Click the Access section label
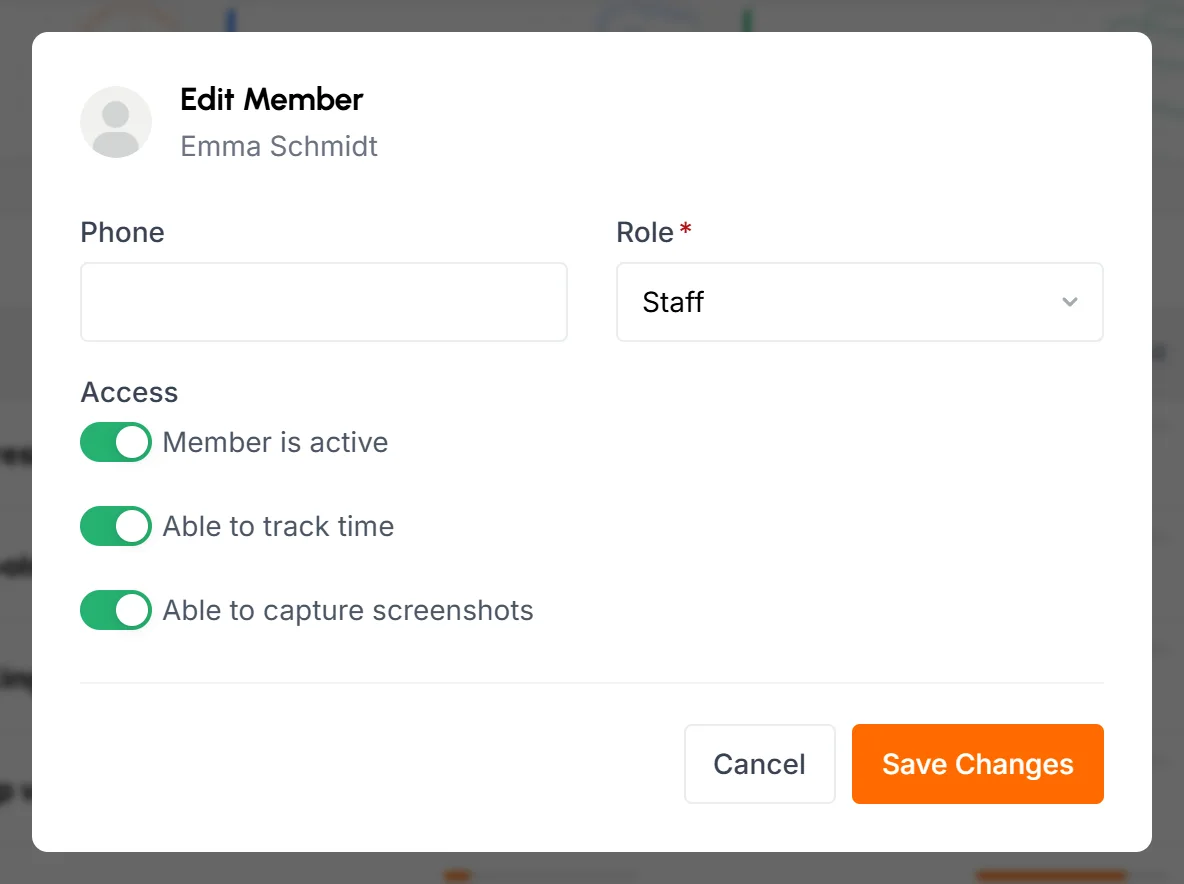The width and height of the screenshot is (1184, 884). click(x=129, y=393)
